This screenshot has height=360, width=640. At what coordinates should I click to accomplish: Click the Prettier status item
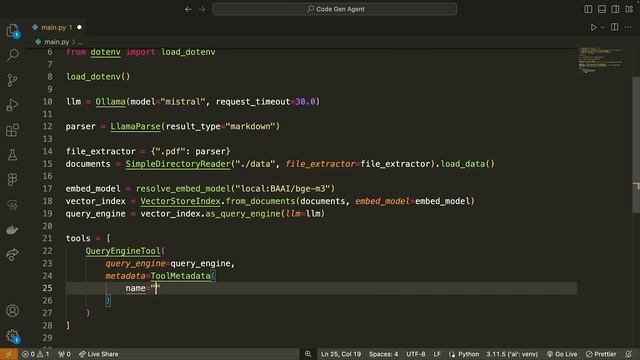coord(601,354)
